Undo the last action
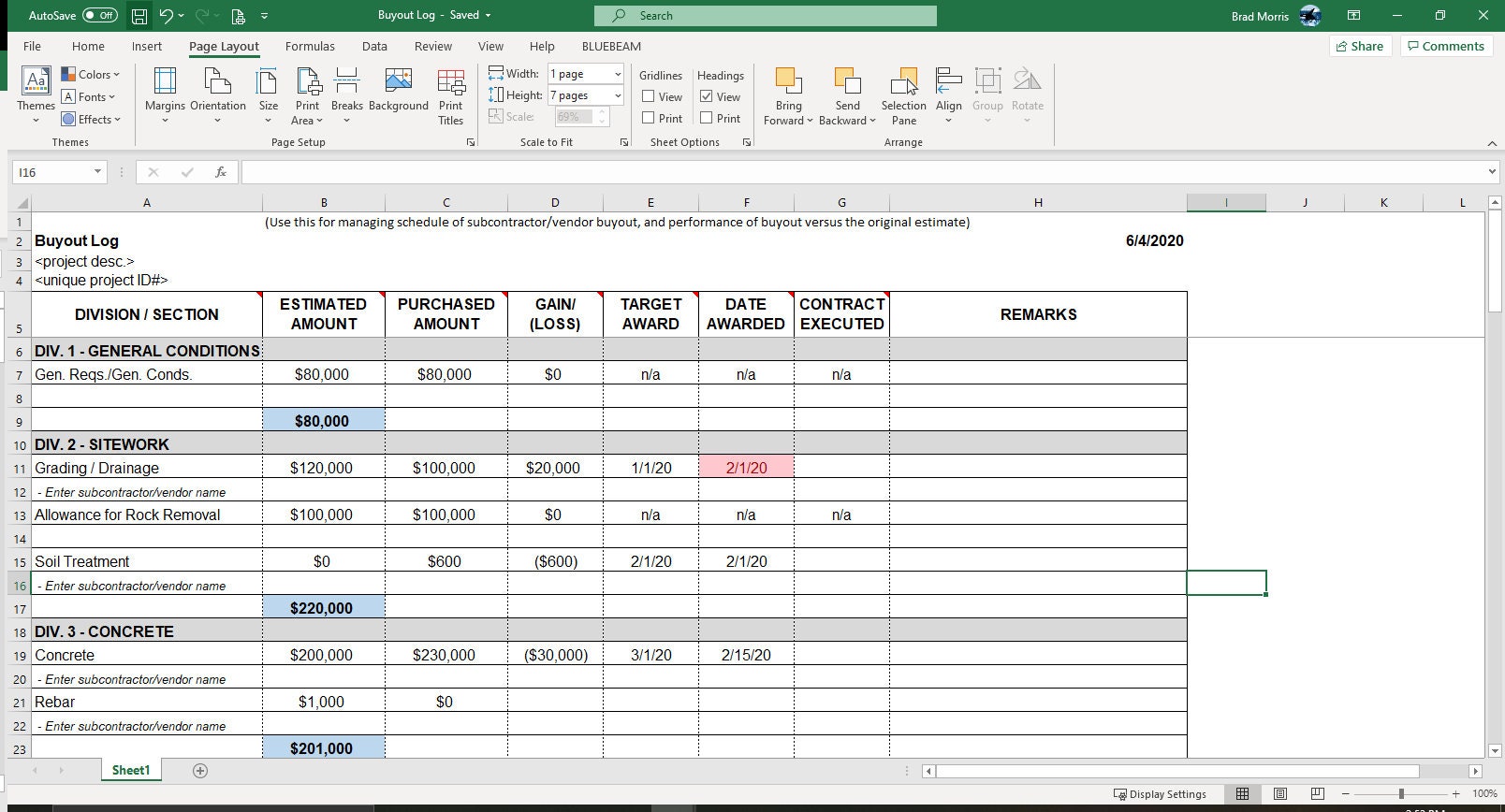This screenshot has width=1505, height=812. click(166, 16)
